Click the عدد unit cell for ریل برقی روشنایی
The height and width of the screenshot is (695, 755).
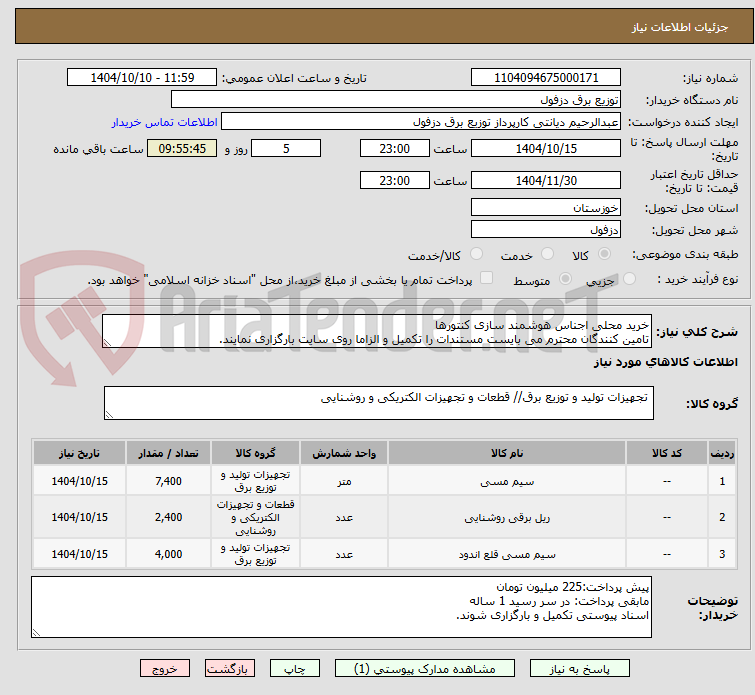[344, 517]
